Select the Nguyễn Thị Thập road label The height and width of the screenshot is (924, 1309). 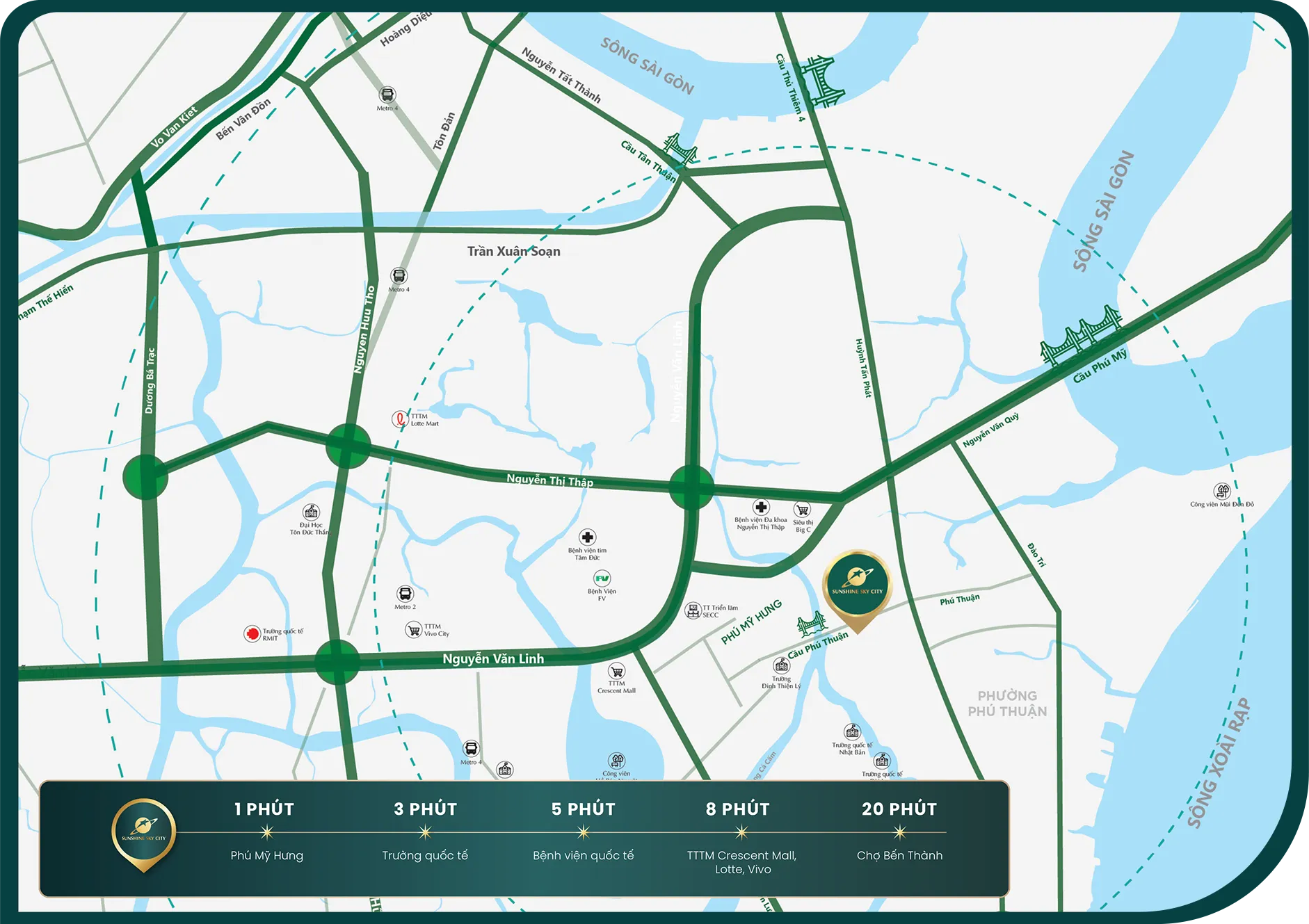tap(549, 480)
